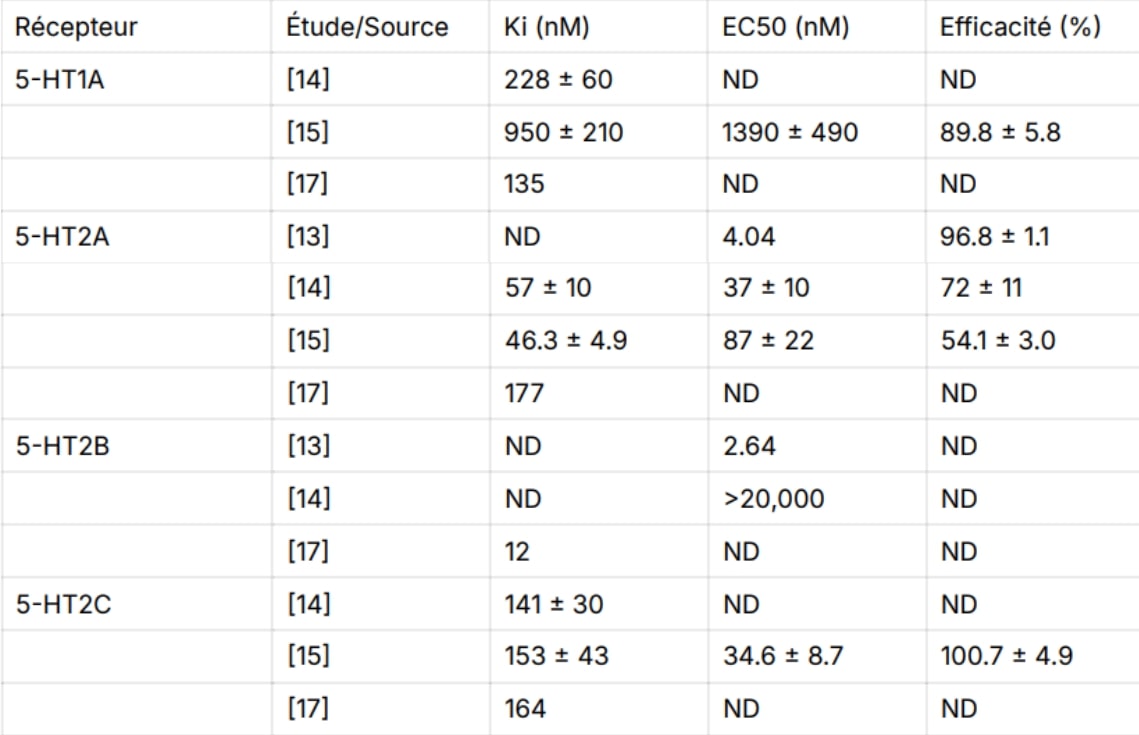This screenshot has width=1139, height=735.
Task: Click the efficacy value 89.8 ± 5.8
Action: pyautogui.click(x=984, y=132)
